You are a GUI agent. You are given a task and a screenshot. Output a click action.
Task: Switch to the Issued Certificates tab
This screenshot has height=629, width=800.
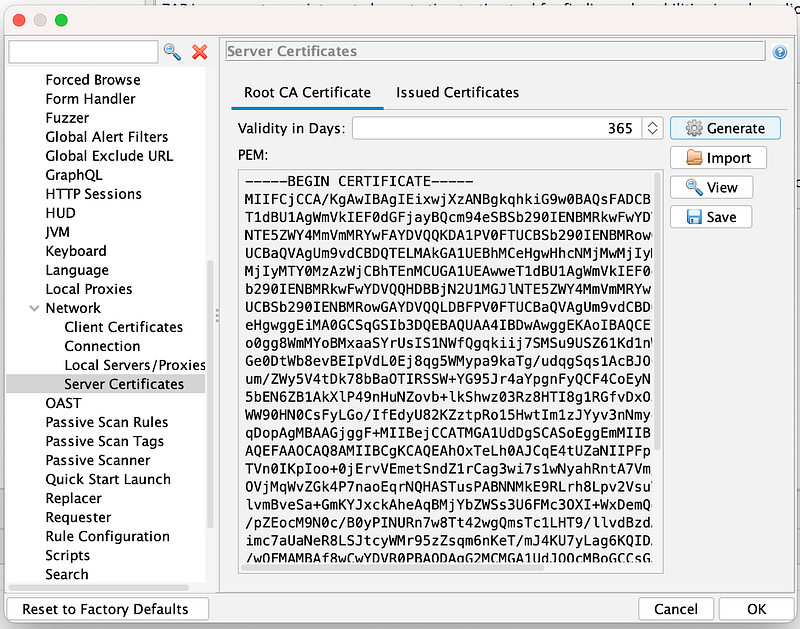[457, 92]
